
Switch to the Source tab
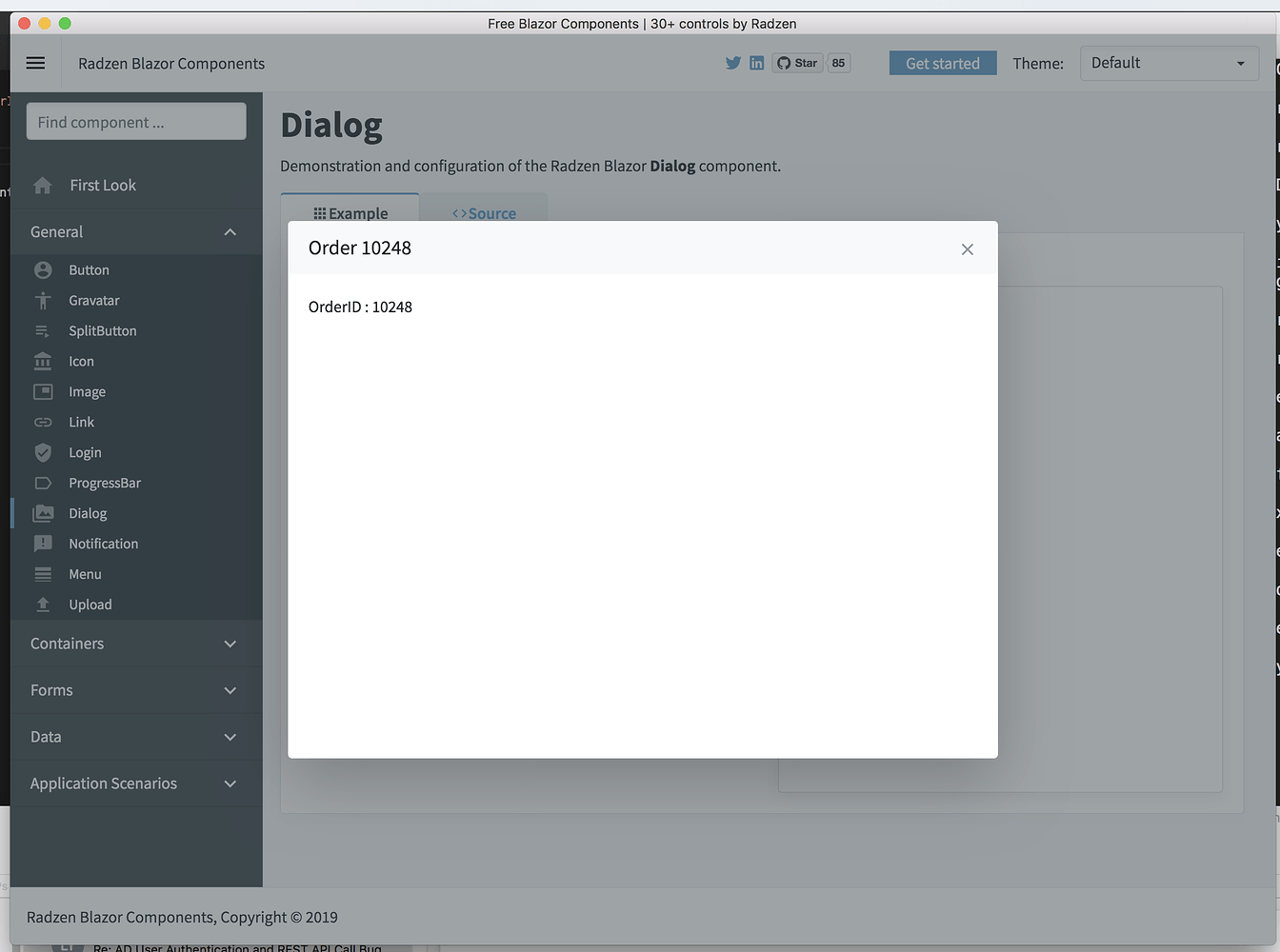tap(484, 210)
